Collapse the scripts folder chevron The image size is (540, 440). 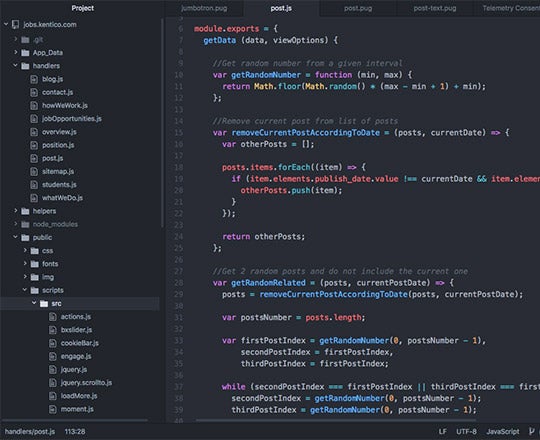(25, 290)
